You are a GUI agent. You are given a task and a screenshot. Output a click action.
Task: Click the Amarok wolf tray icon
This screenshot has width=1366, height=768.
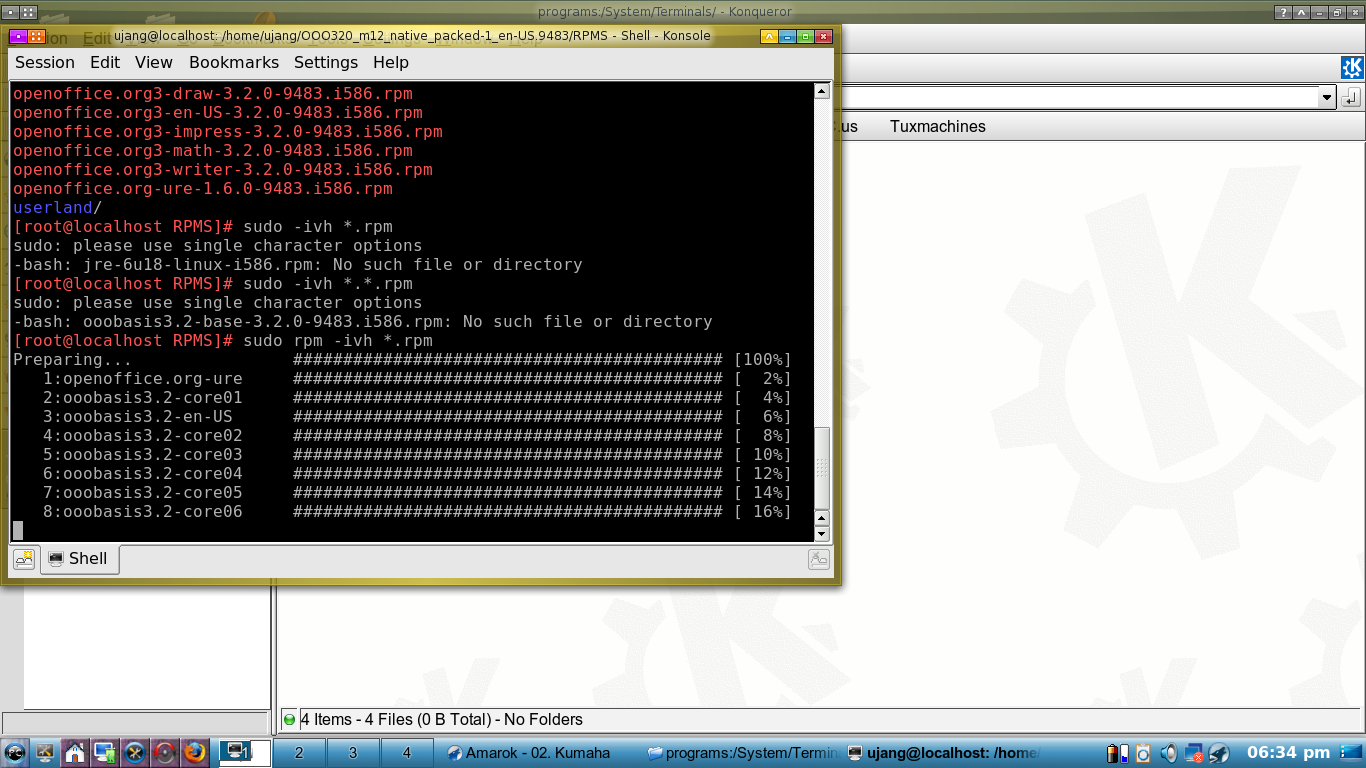pyautogui.click(x=1219, y=753)
